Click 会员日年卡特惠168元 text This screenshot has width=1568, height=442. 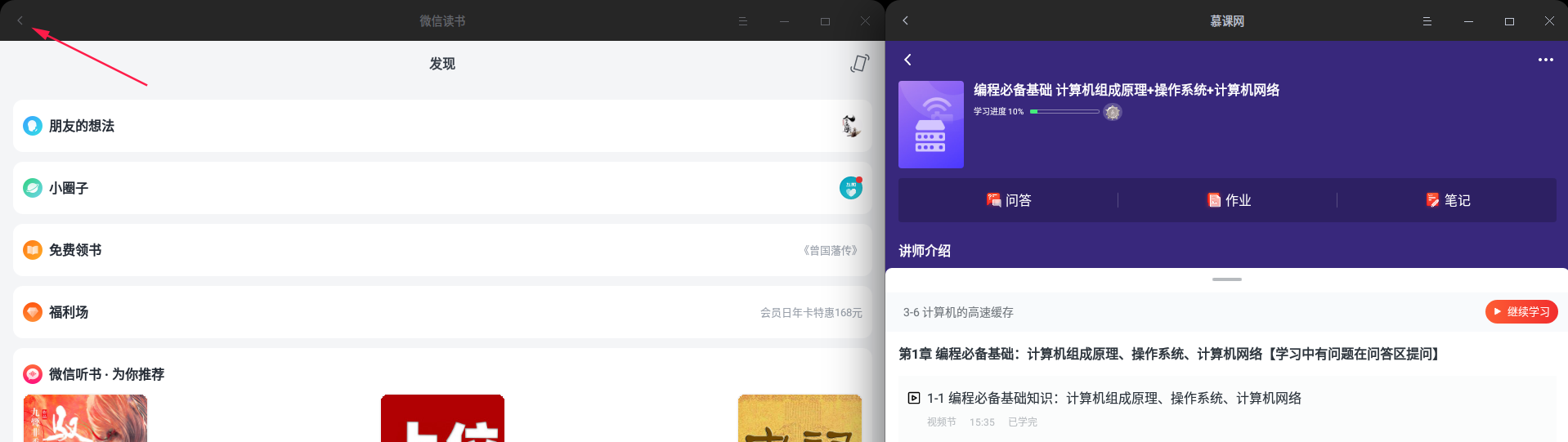[x=811, y=313]
